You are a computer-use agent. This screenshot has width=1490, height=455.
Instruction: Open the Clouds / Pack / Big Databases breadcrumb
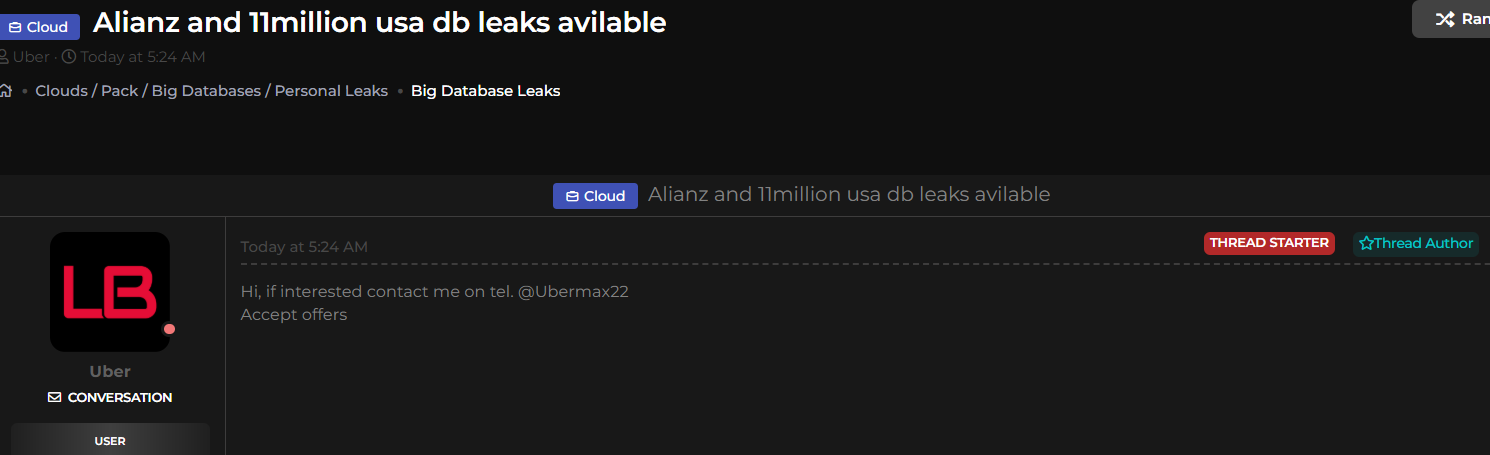[x=211, y=91]
